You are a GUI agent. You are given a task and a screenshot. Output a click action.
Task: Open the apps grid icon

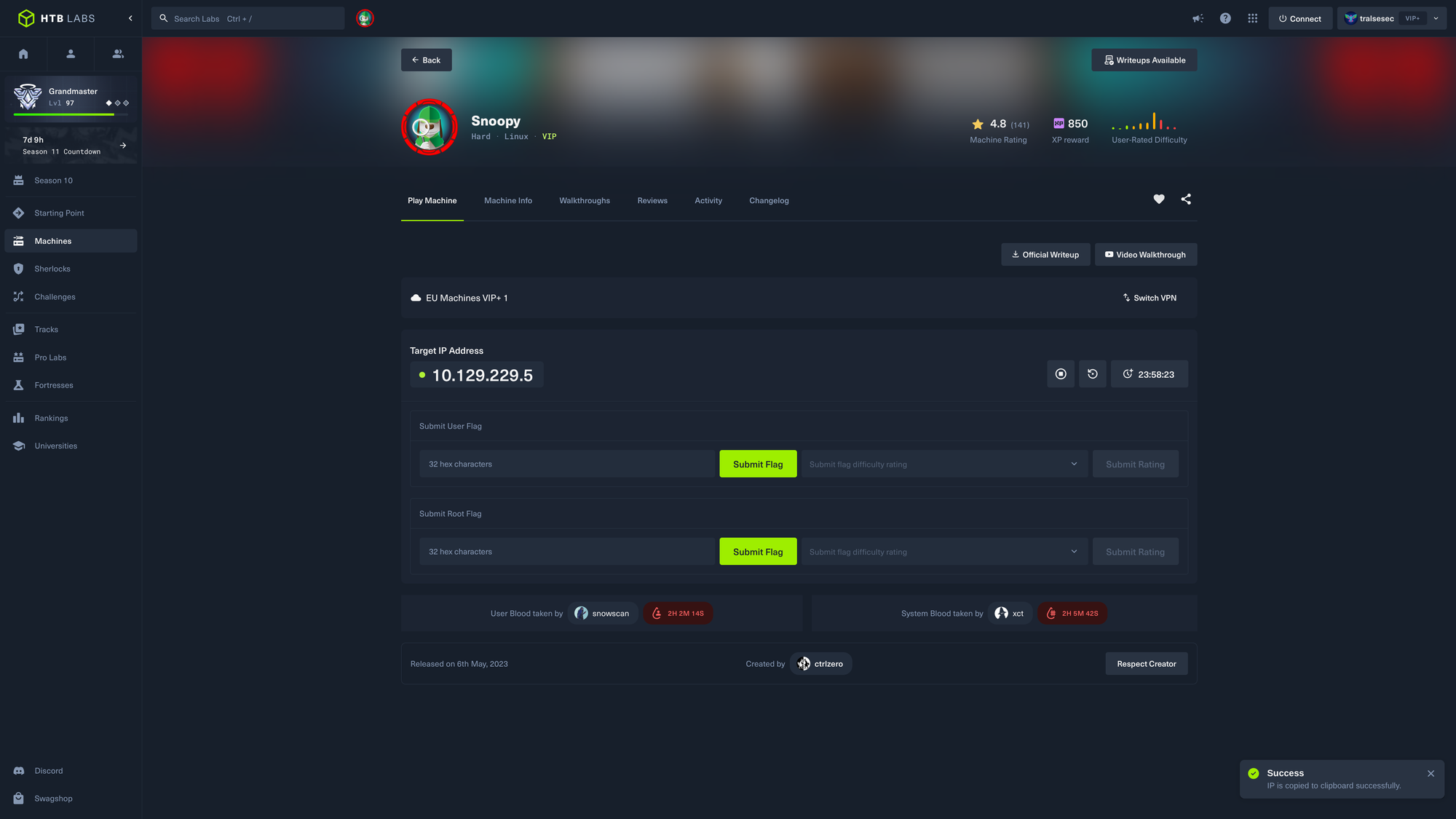click(x=1252, y=18)
